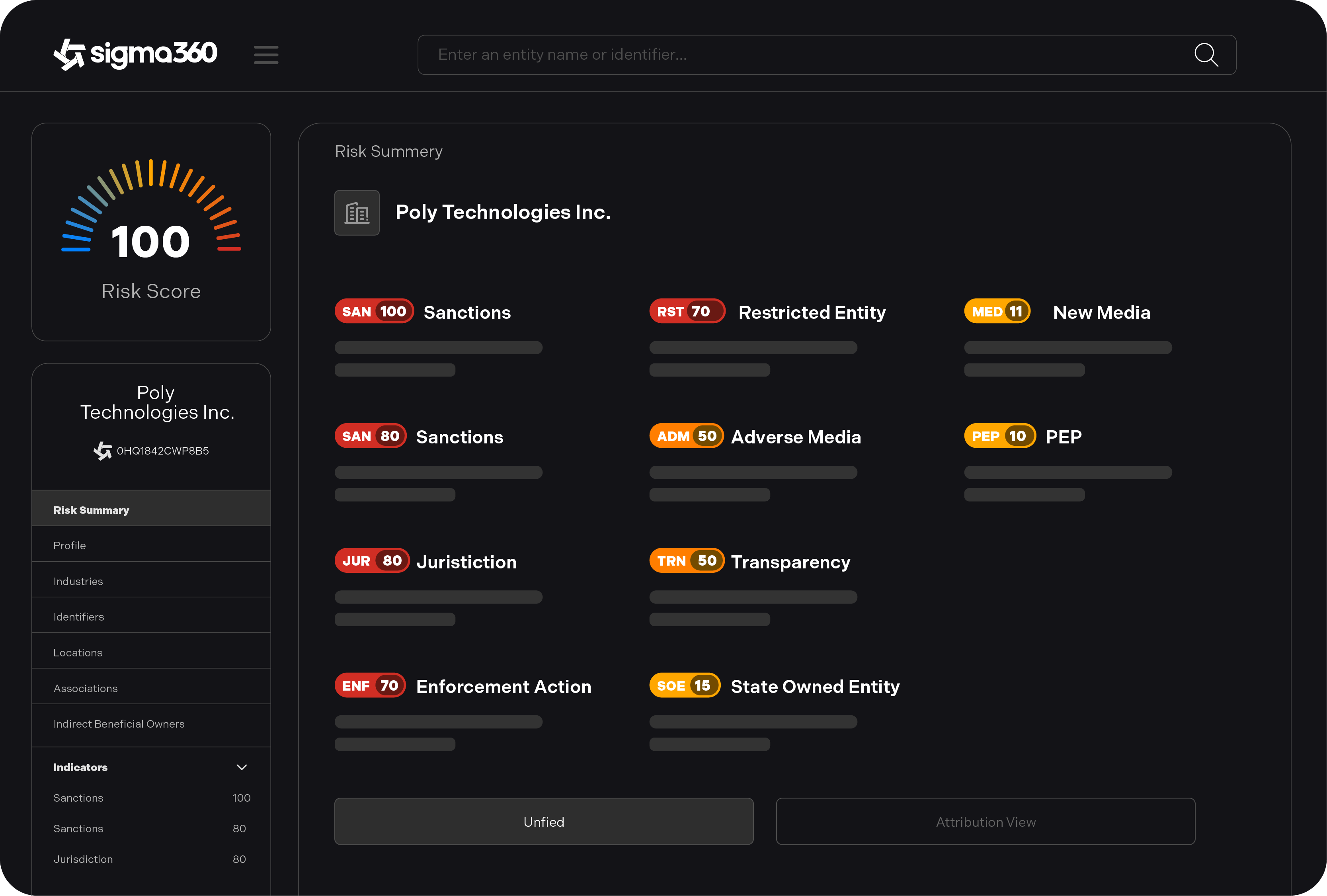Click the RST 70 risk badge
The width and height of the screenshot is (1327, 896).
687,311
